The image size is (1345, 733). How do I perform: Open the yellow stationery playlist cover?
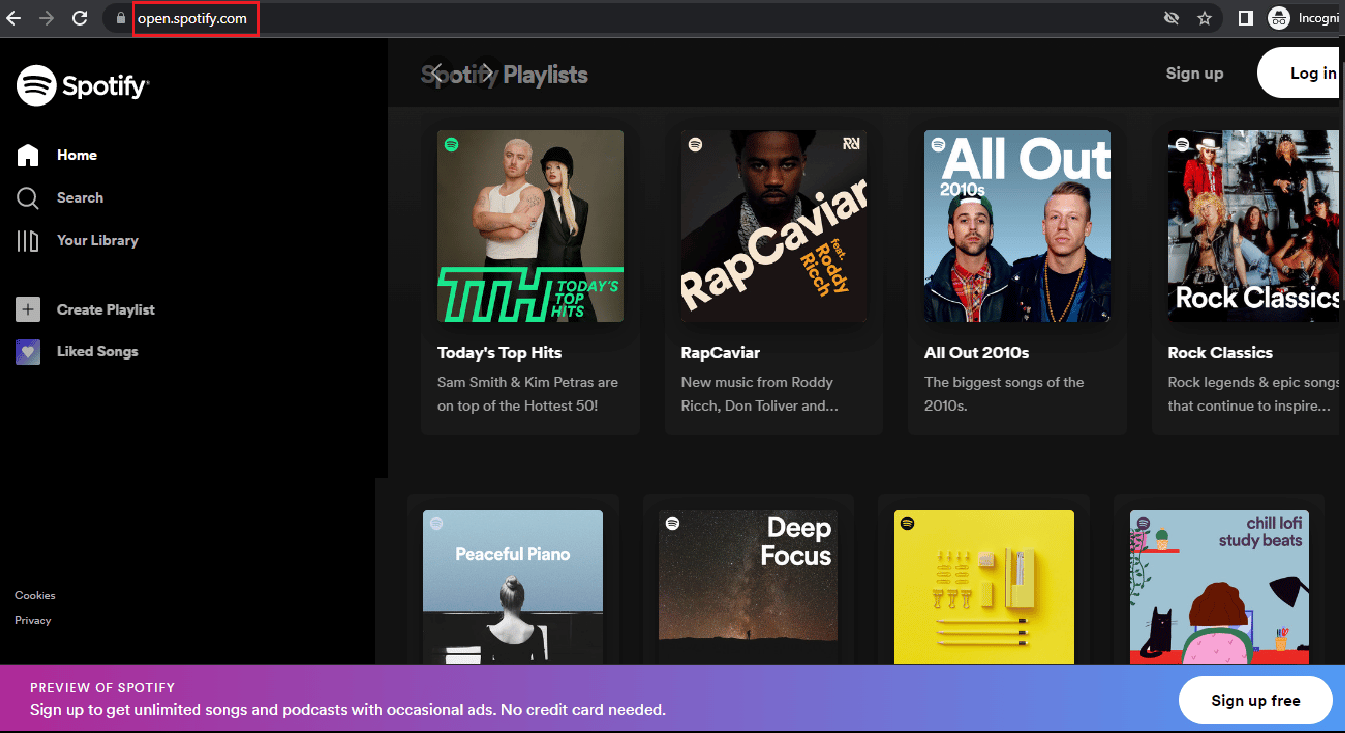pos(984,587)
